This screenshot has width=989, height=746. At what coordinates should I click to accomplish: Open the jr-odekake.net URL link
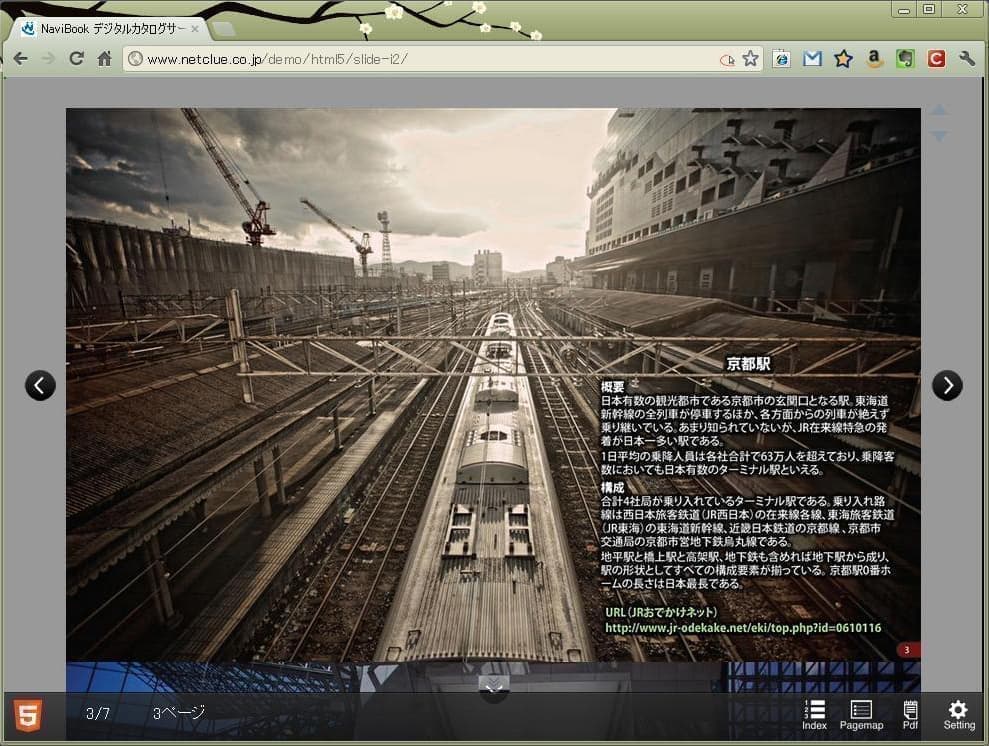(743, 628)
